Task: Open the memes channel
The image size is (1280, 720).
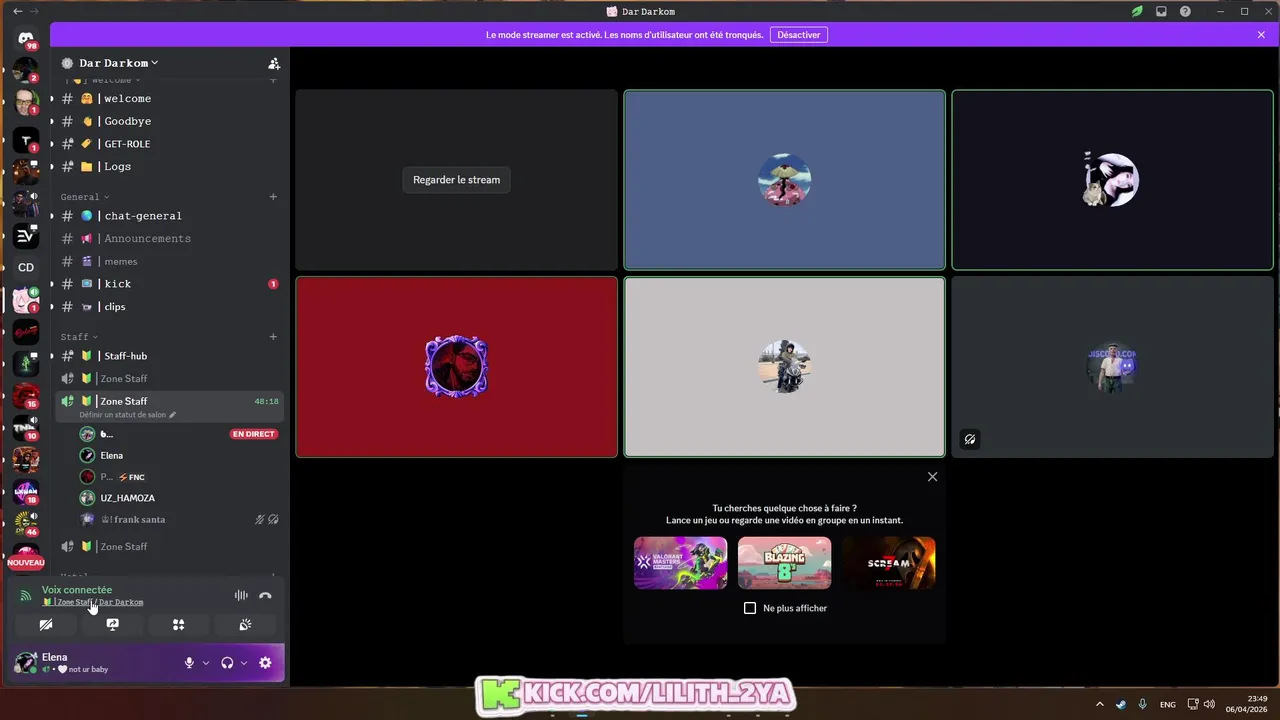Action: [x=169, y=261]
